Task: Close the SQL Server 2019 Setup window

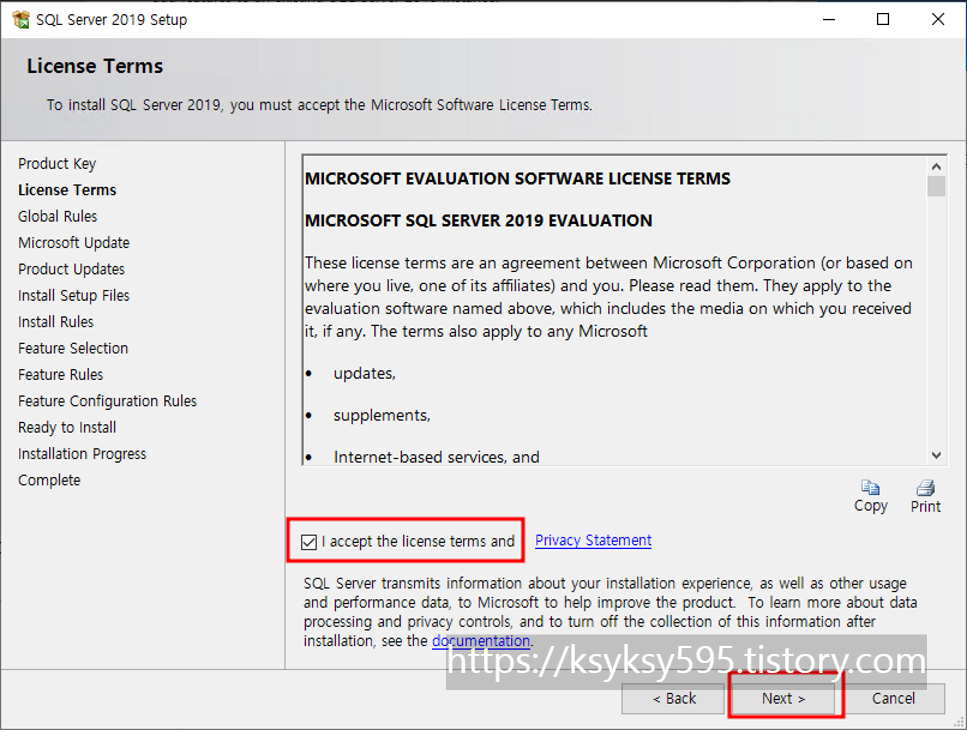Action: click(x=937, y=20)
